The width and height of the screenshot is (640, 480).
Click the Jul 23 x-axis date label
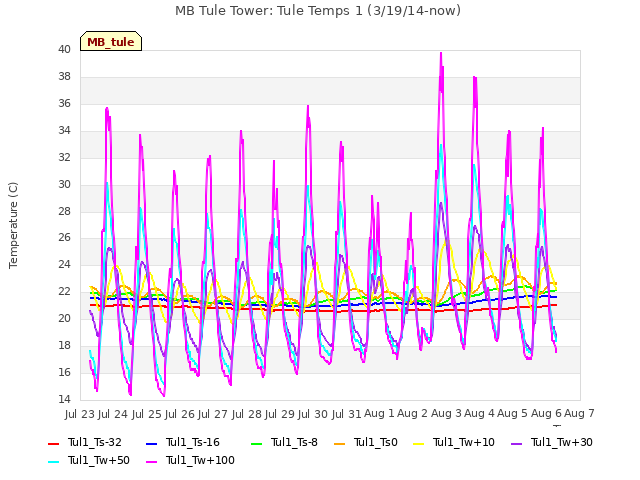(x=80, y=414)
